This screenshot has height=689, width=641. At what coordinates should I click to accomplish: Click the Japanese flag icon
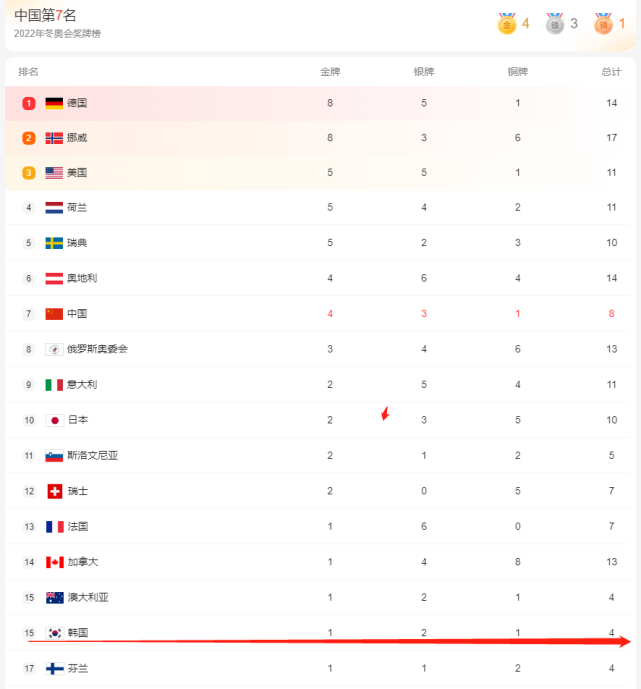(54, 420)
